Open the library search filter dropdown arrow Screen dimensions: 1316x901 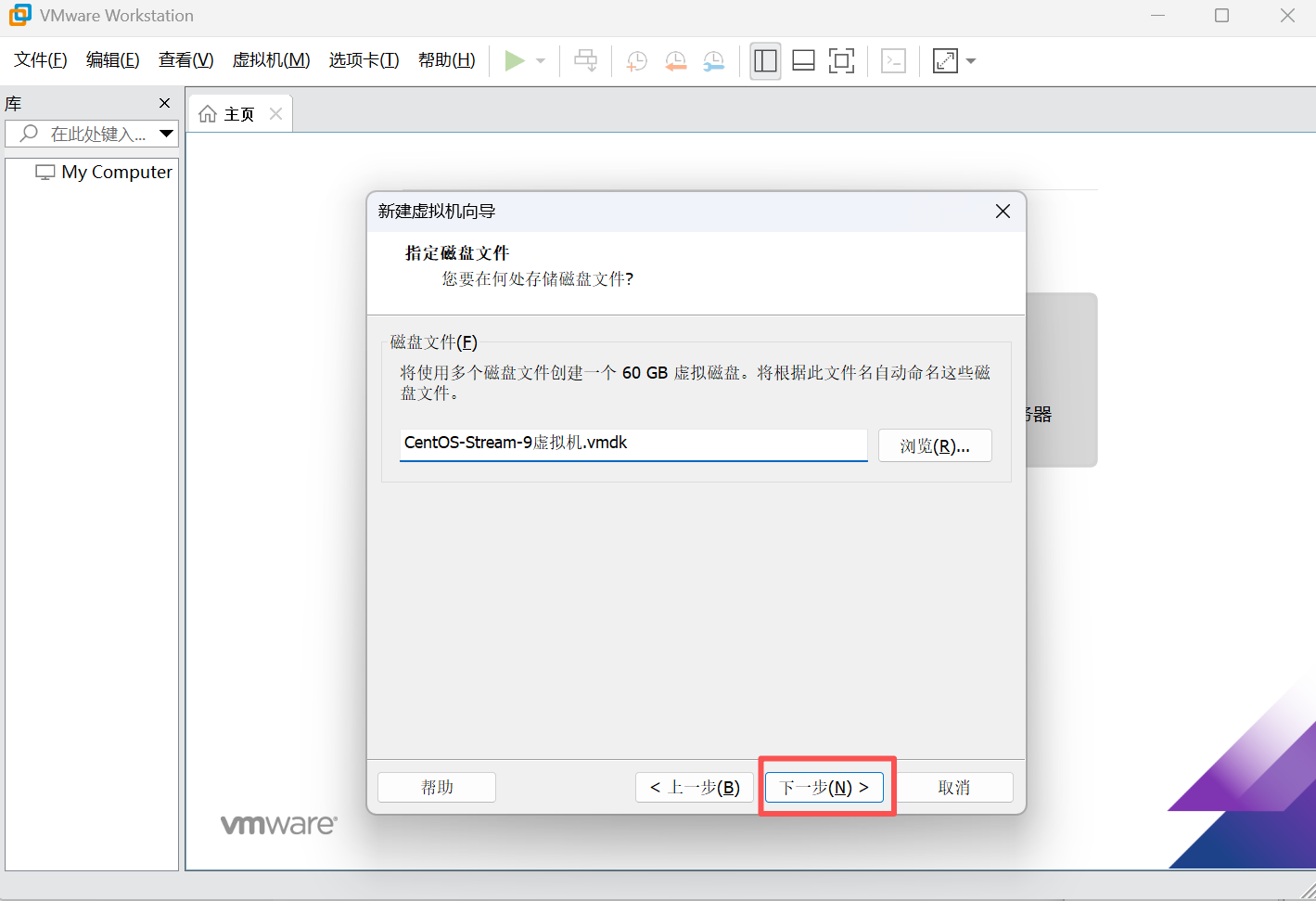pyautogui.click(x=166, y=134)
